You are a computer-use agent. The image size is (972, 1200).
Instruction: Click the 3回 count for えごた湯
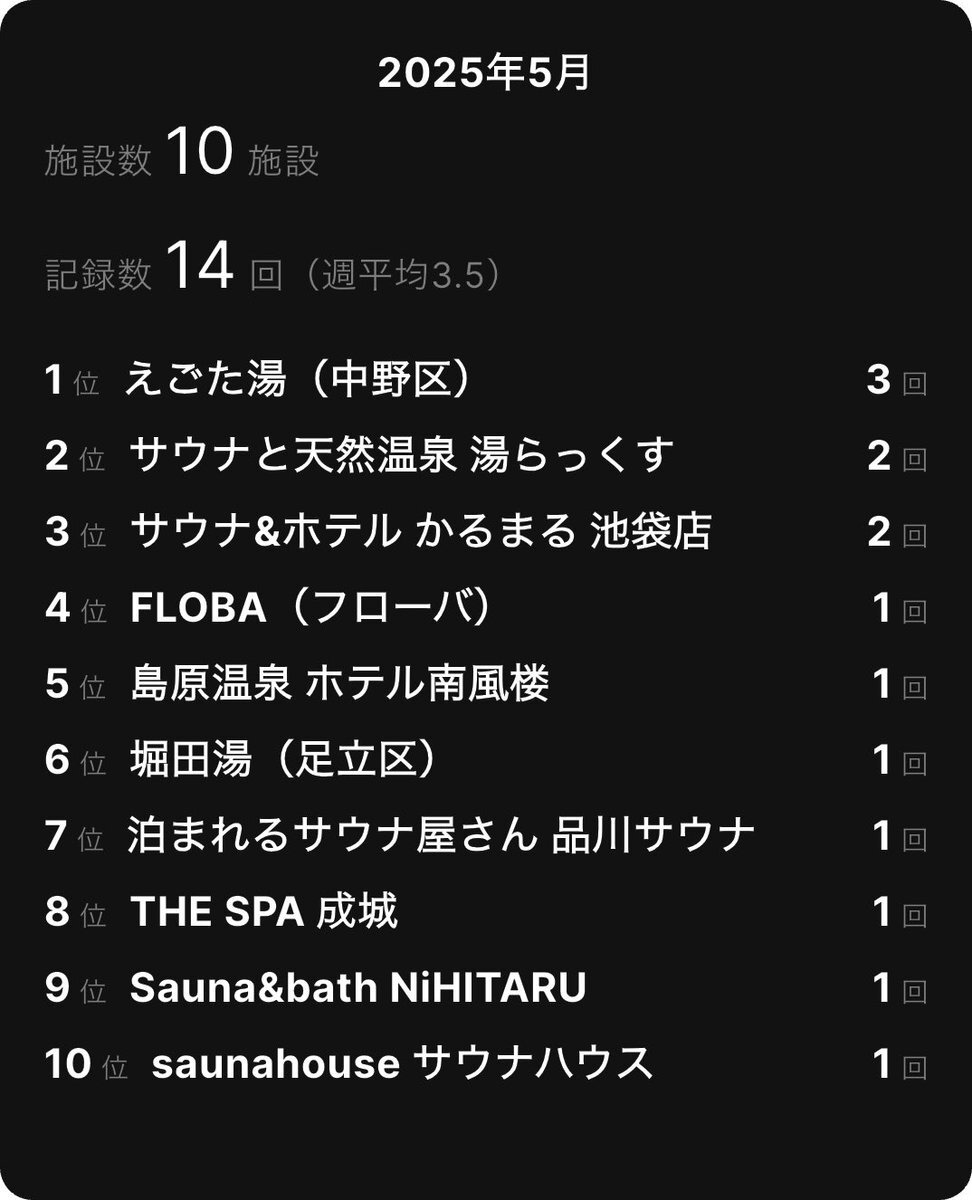point(897,381)
